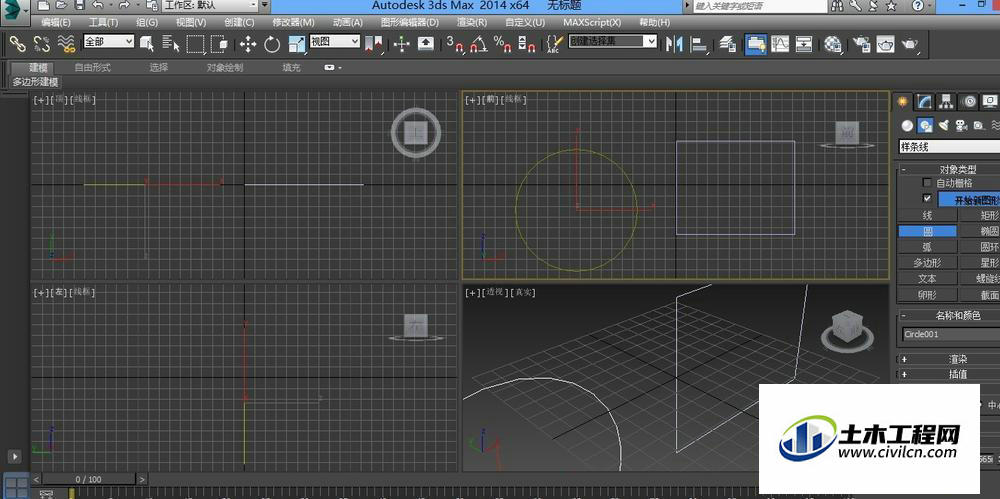This screenshot has width=1000, height=499.
Task: Open the 工作区: 默认 workspace dropdown
Action: (x=210, y=6)
